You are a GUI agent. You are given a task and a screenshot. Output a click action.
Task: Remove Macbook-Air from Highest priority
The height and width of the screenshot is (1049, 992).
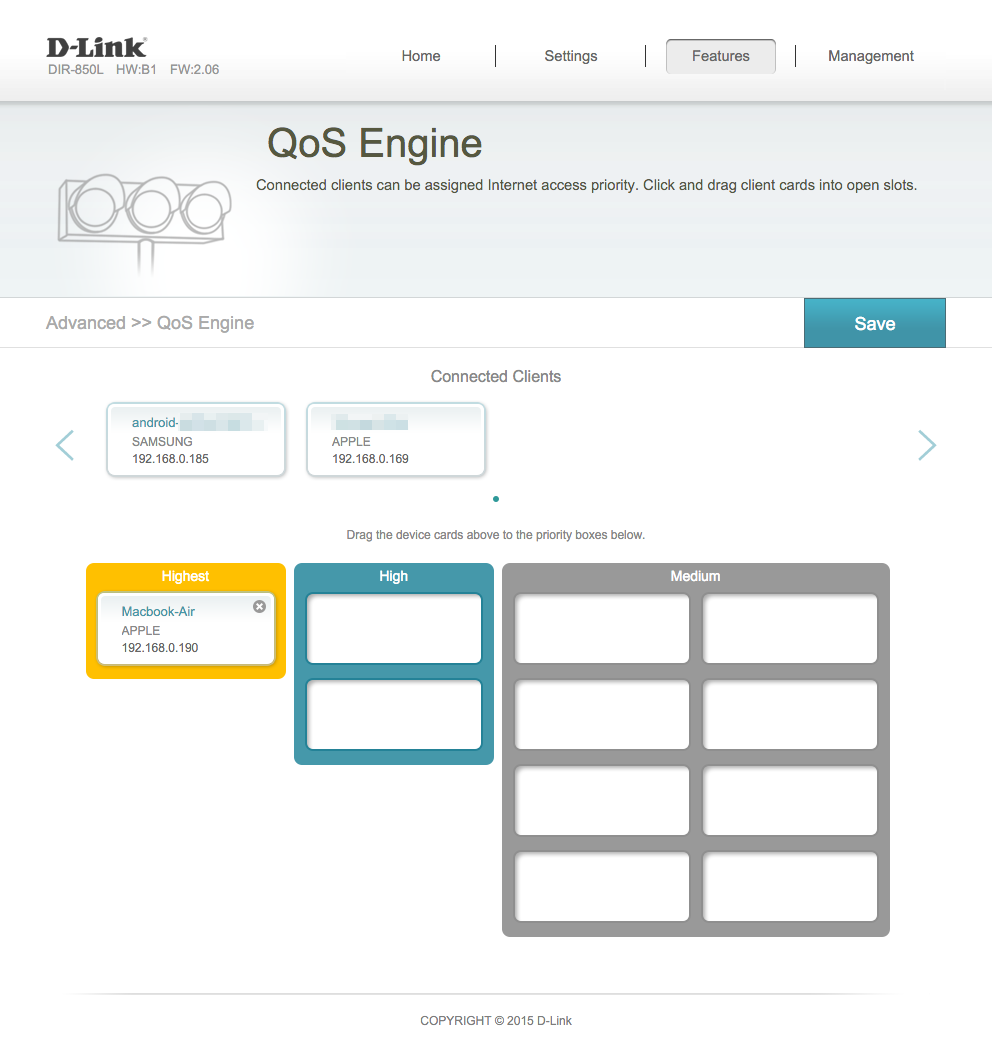pyautogui.click(x=260, y=606)
